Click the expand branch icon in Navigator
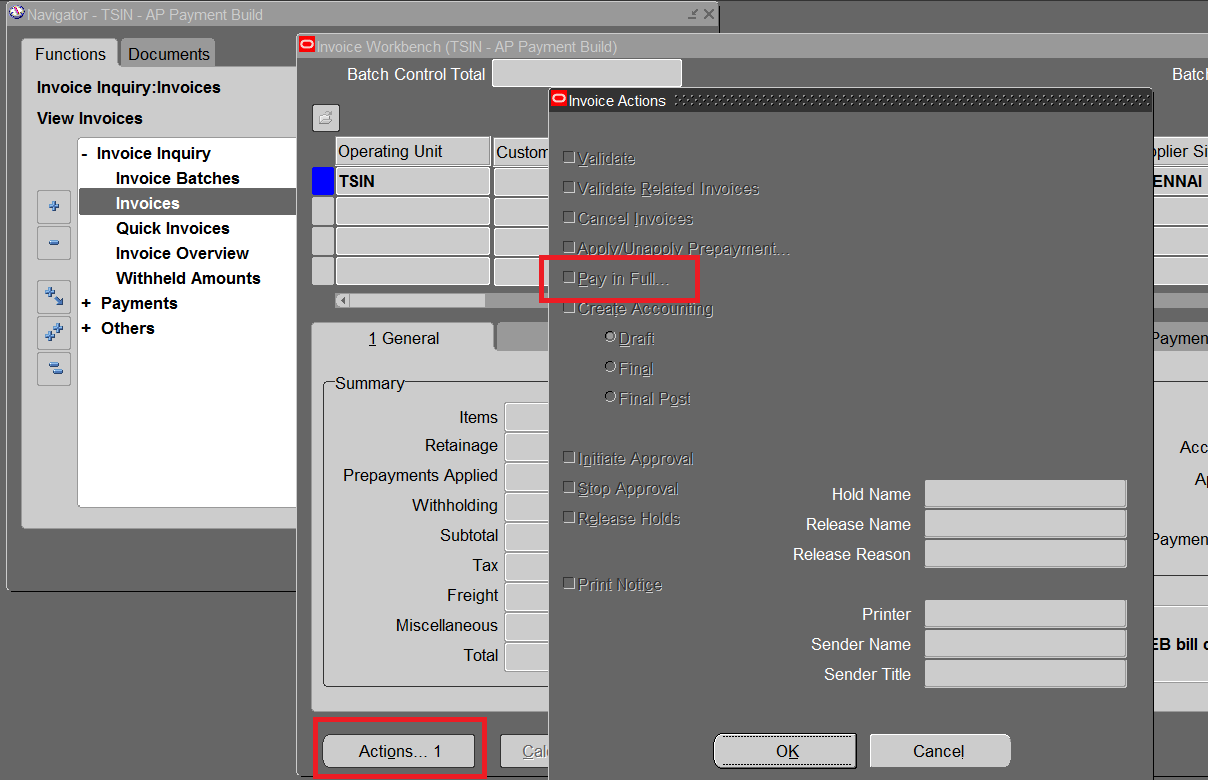This screenshot has width=1208, height=780. tap(54, 296)
